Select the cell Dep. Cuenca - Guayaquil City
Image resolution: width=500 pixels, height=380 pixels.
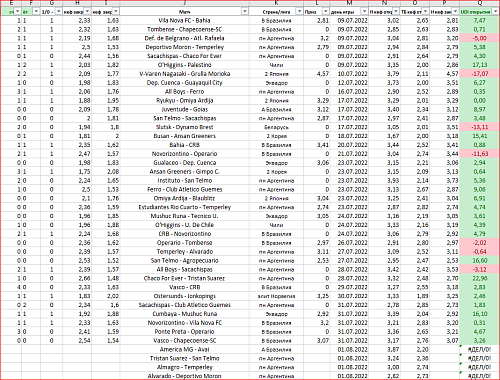(x=184, y=83)
